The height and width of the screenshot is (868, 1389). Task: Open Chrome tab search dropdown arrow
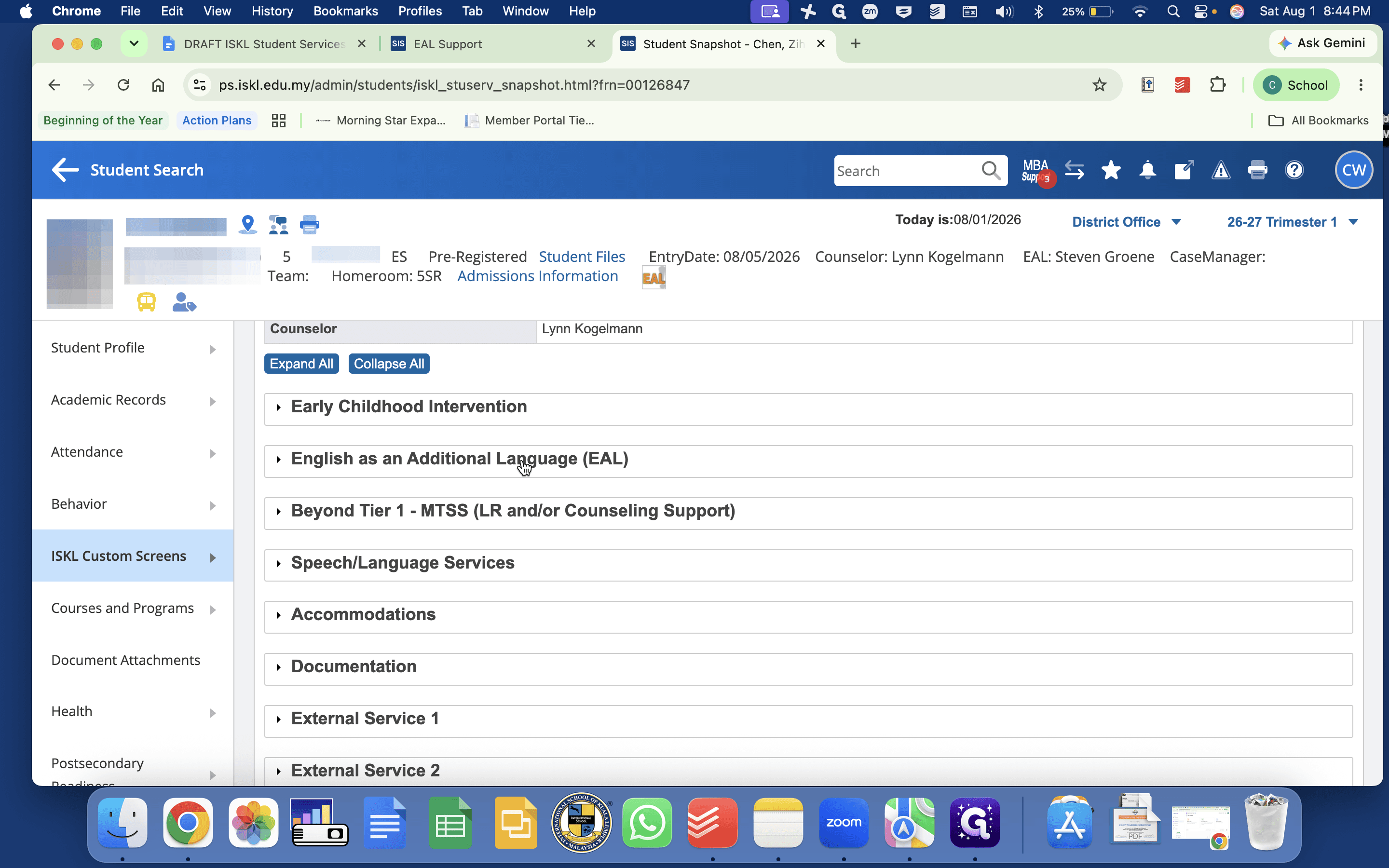134,43
